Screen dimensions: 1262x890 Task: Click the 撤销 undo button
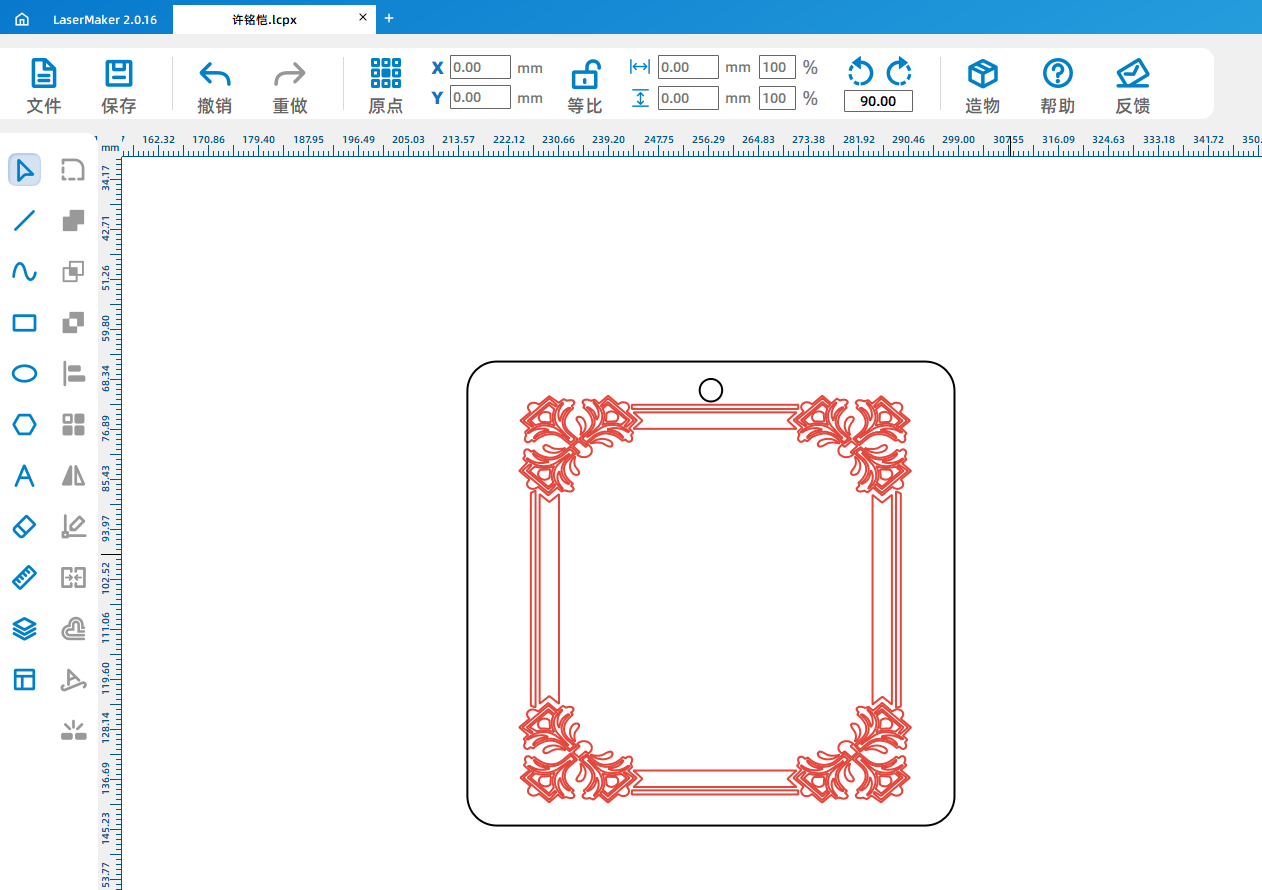pos(215,86)
